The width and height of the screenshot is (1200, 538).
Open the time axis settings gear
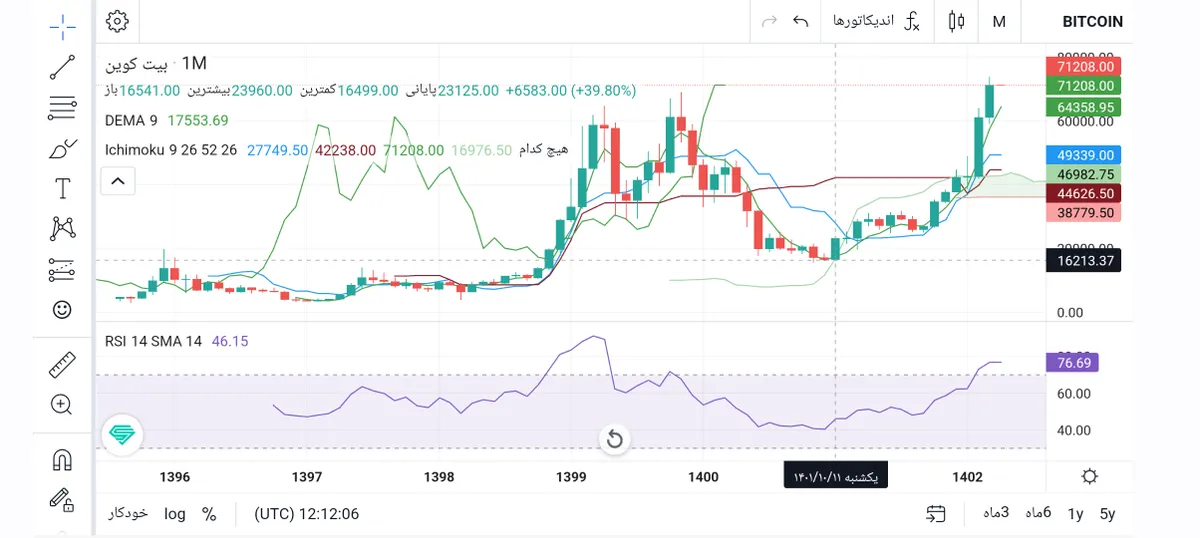[x=1090, y=476]
